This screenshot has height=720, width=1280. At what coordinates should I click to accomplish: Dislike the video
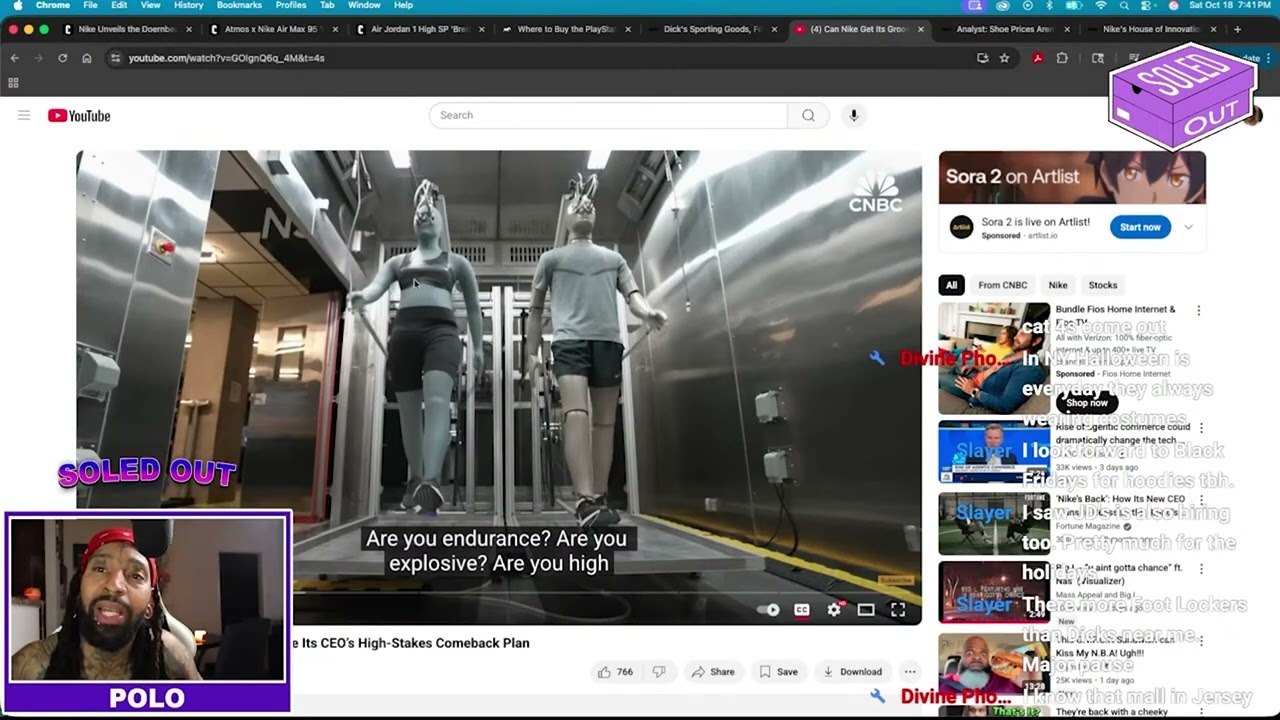(659, 672)
